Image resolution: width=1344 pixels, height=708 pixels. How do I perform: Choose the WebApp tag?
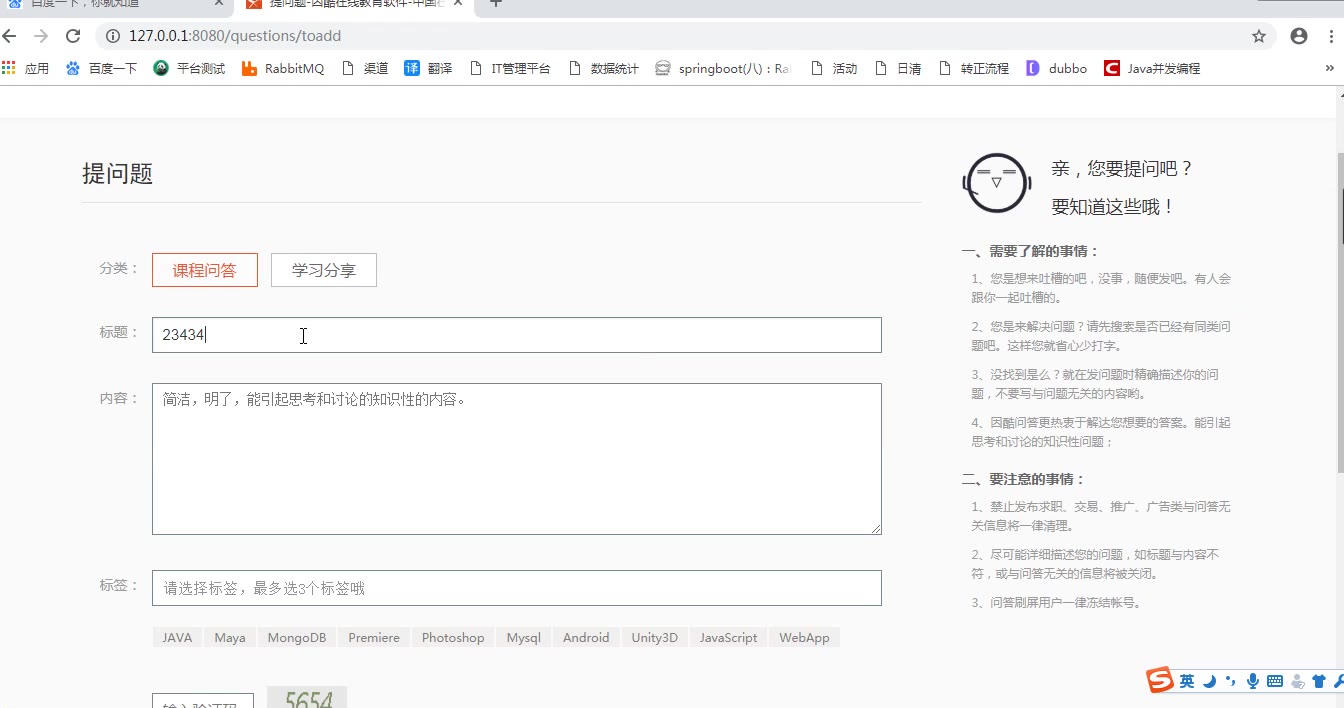click(805, 637)
